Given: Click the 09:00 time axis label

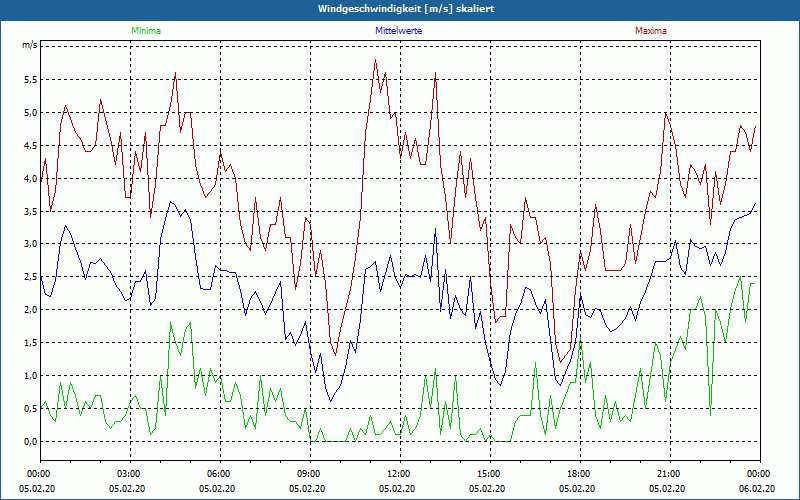Looking at the screenshot, I should pyautogui.click(x=310, y=473).
